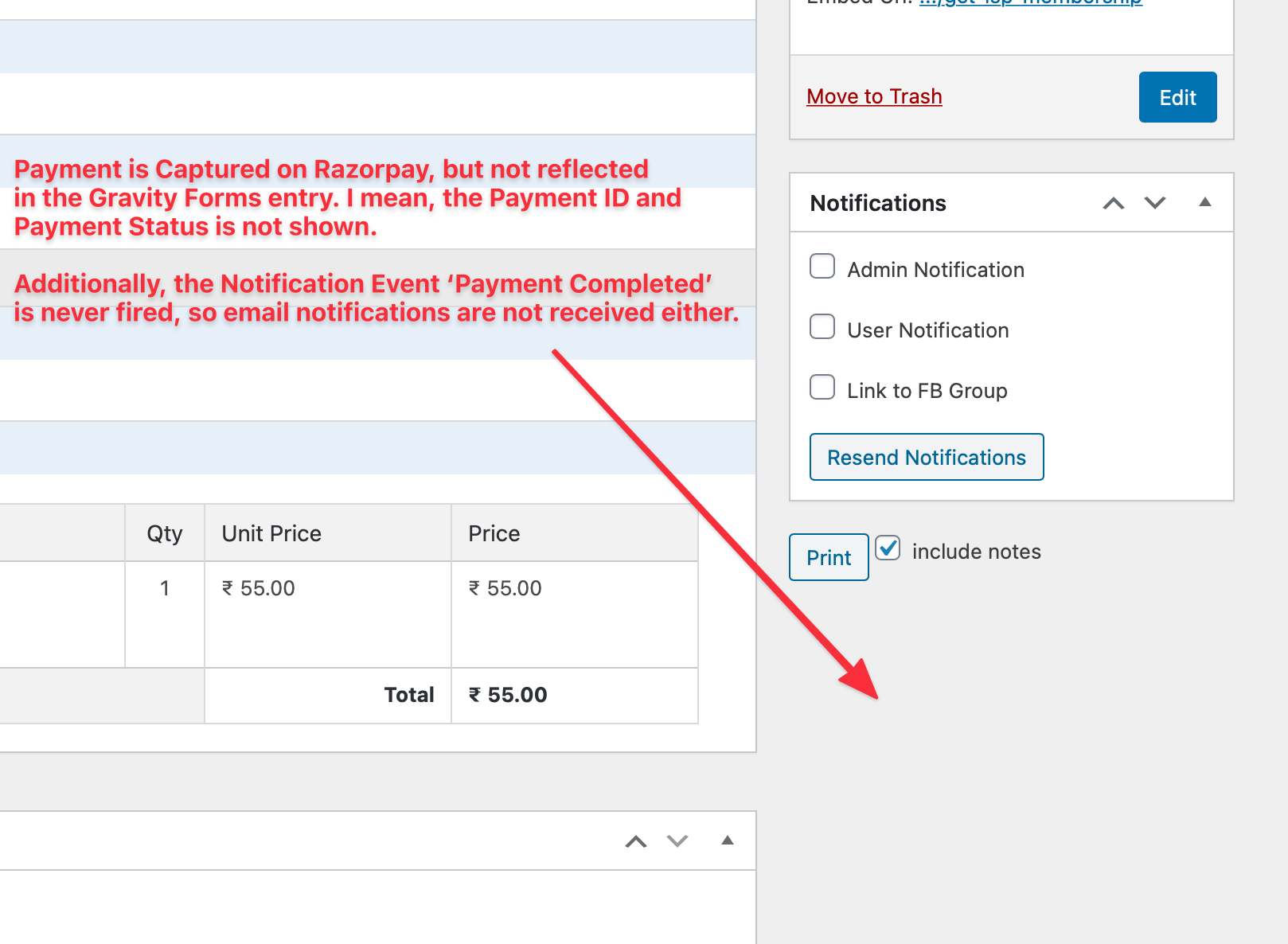Viewport: 1288px width, 944px height.
Task: Click Resend Notifications
Action: tap(926, 457)
